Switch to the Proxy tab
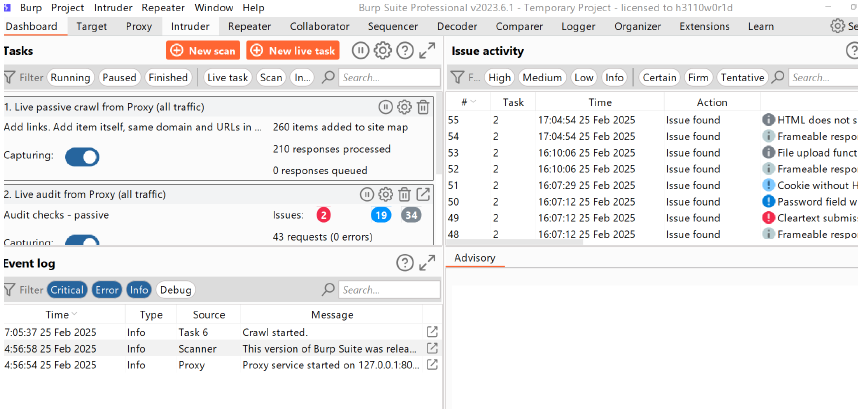Image resolution: width=862 pixels, height=413 pixels. 139,26
